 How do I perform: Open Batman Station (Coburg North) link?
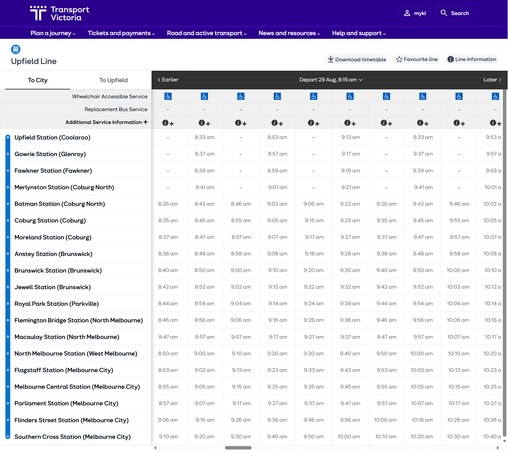(x=60, y=204)
